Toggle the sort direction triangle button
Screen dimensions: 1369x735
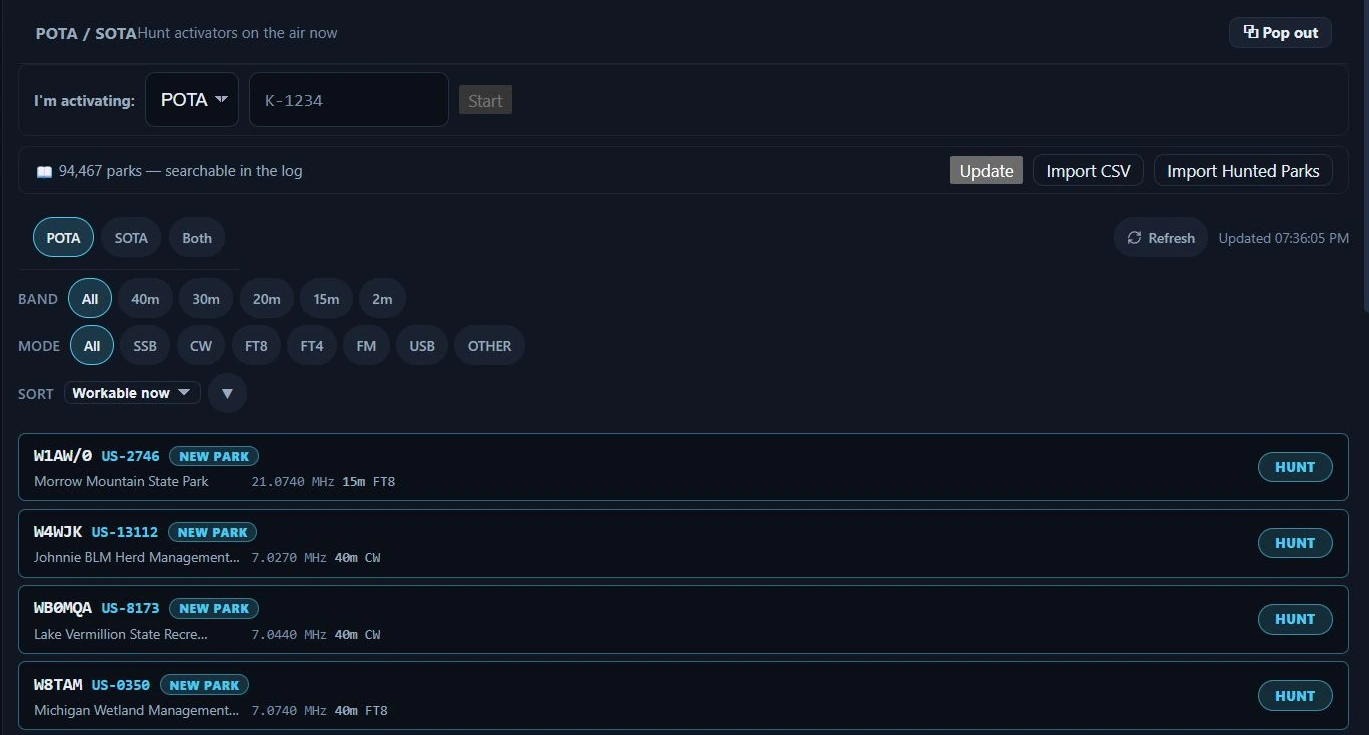(x=227, y=393)
